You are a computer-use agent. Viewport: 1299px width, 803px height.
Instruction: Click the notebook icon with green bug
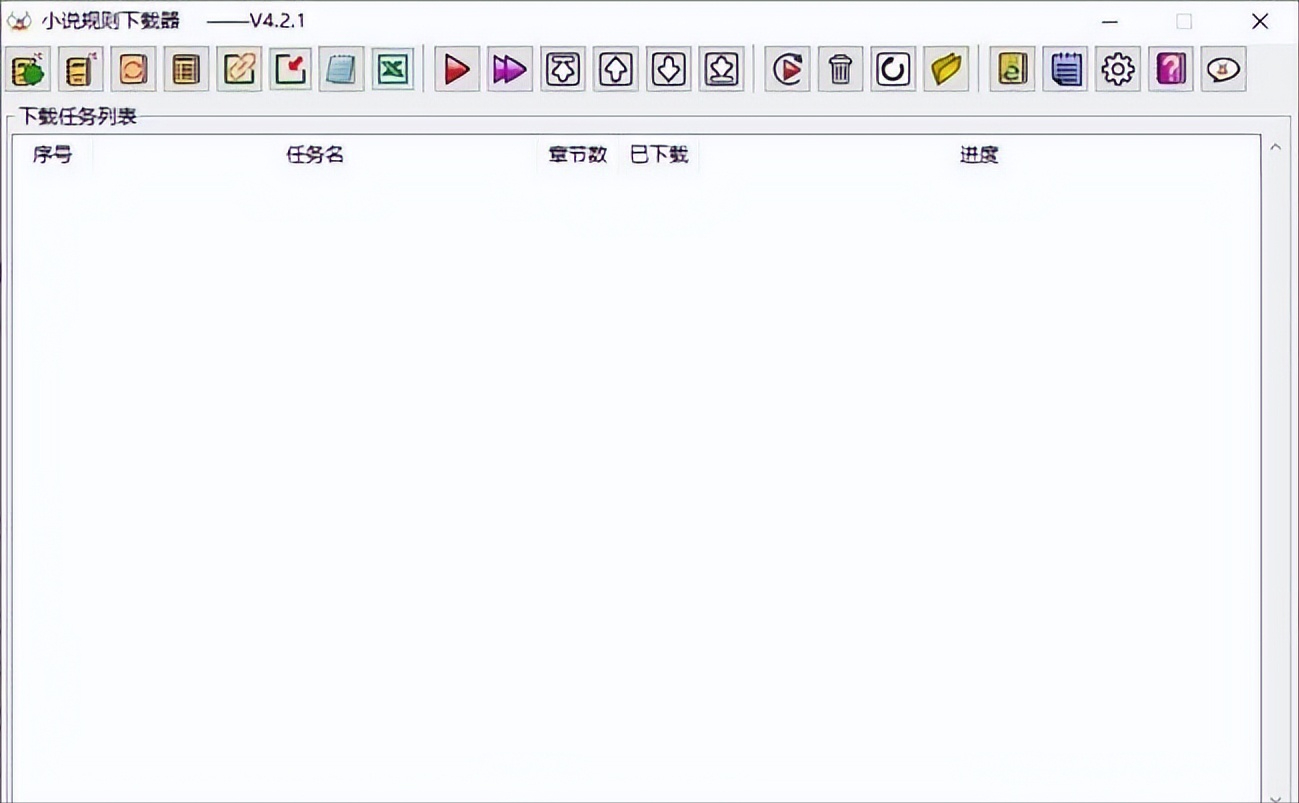coord(29,69)
